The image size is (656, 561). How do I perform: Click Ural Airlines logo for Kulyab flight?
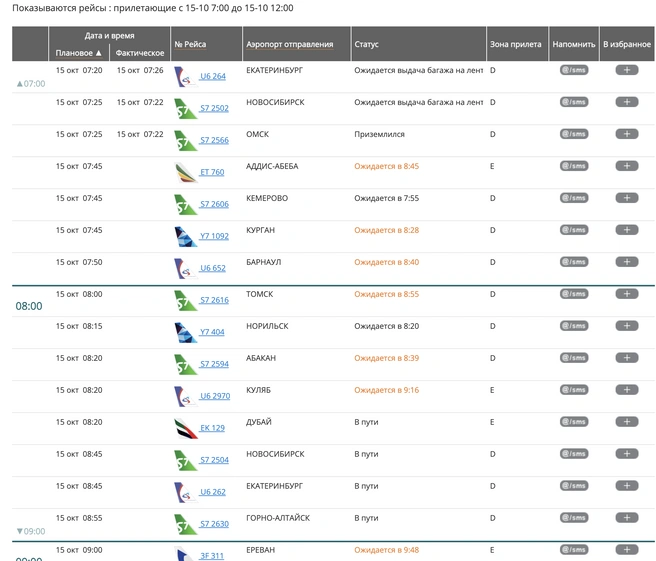click(185, 397)
